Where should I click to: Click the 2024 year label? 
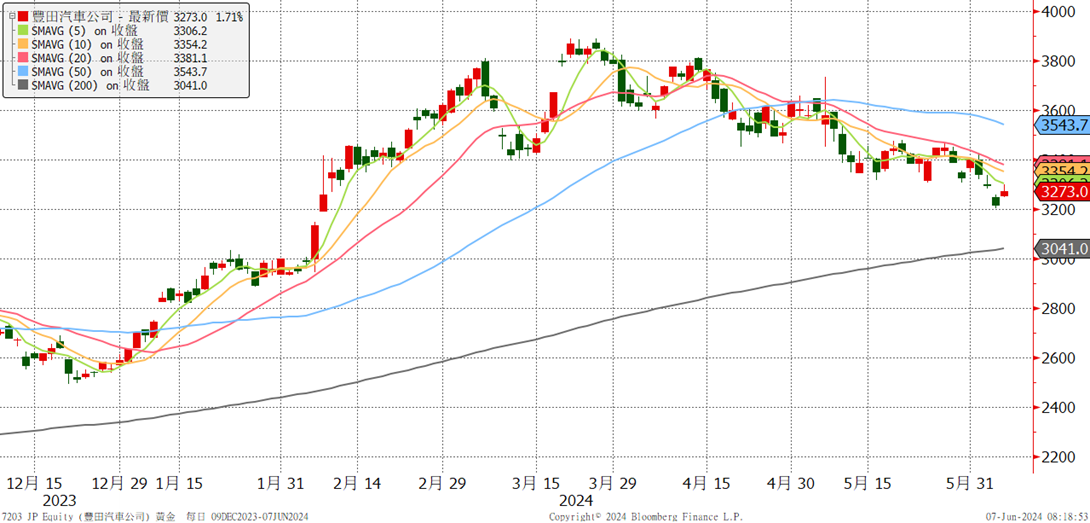click(576, 501)
